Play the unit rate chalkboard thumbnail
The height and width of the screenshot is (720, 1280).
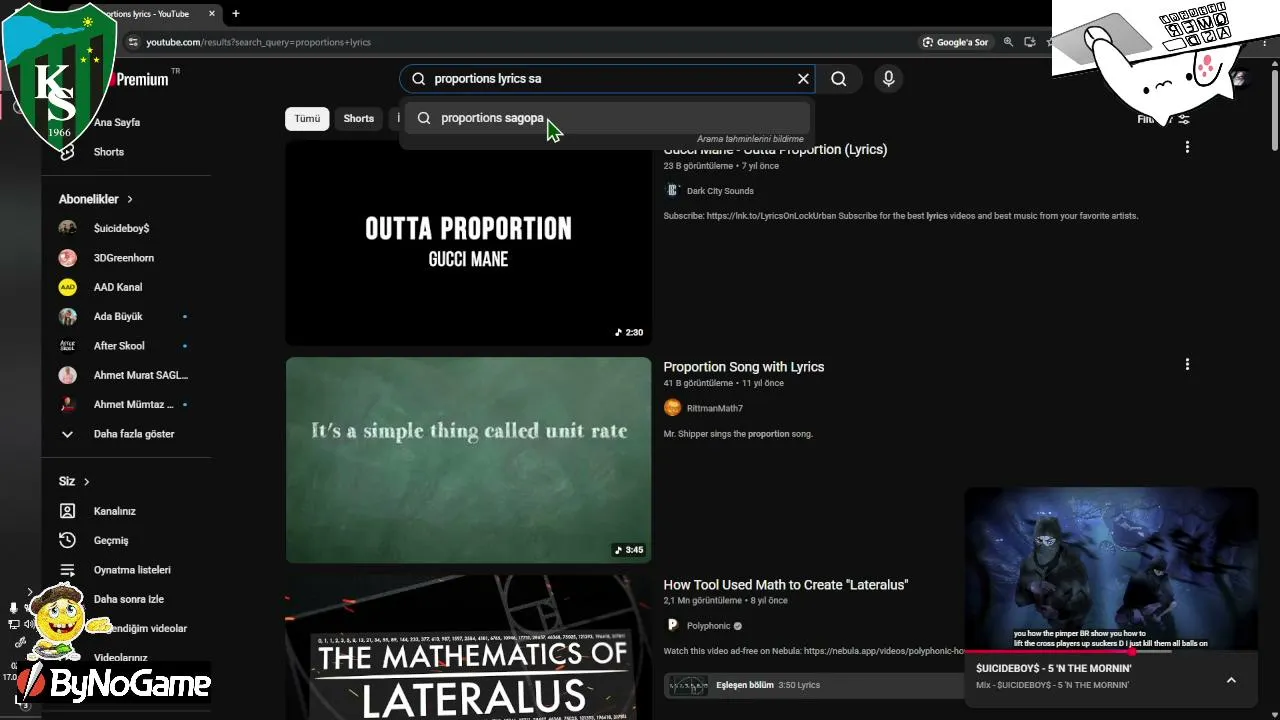[468, 460]
